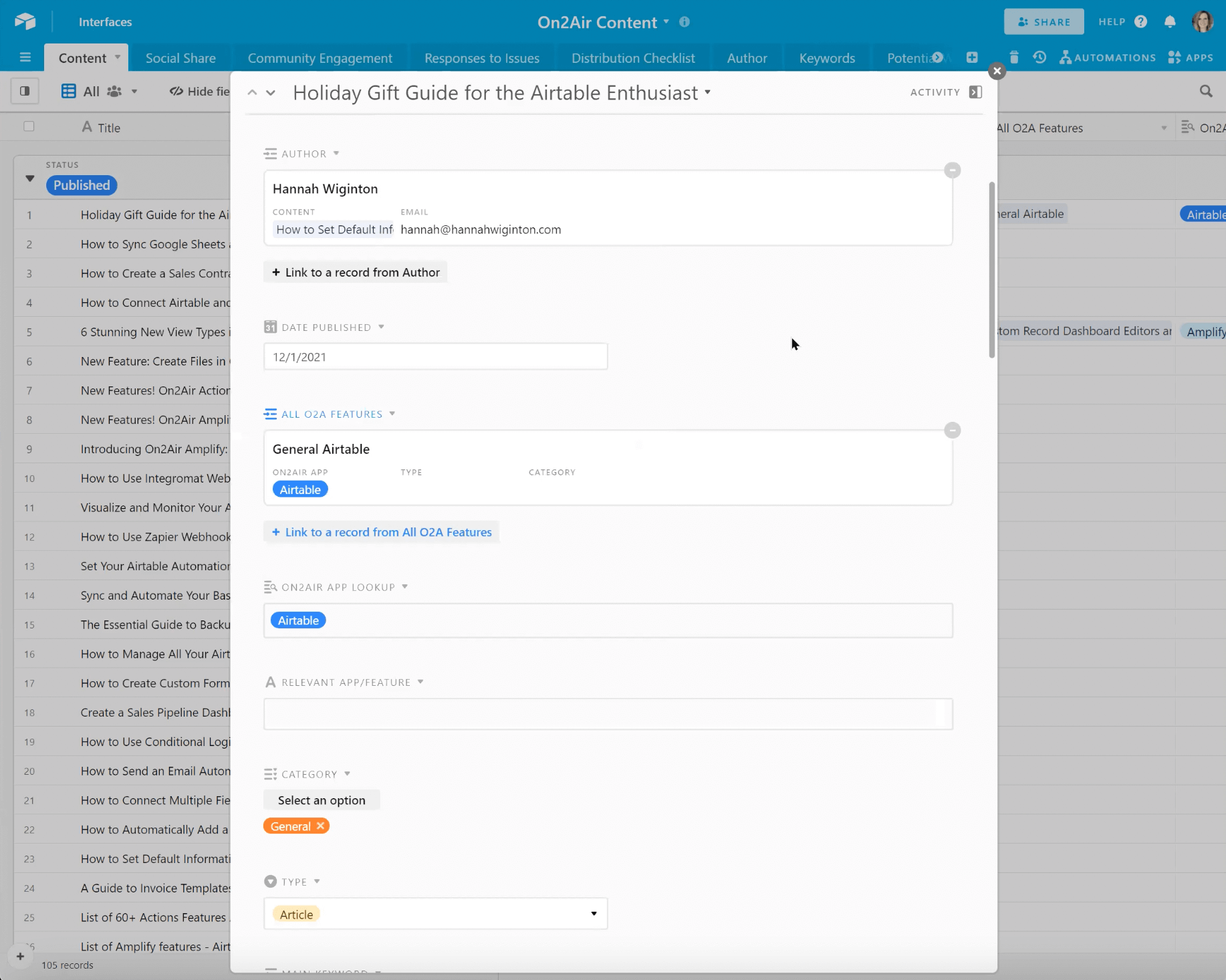Click Hide fields button
This screenshot has height=980, width=1226.
(x=199, y=92)
